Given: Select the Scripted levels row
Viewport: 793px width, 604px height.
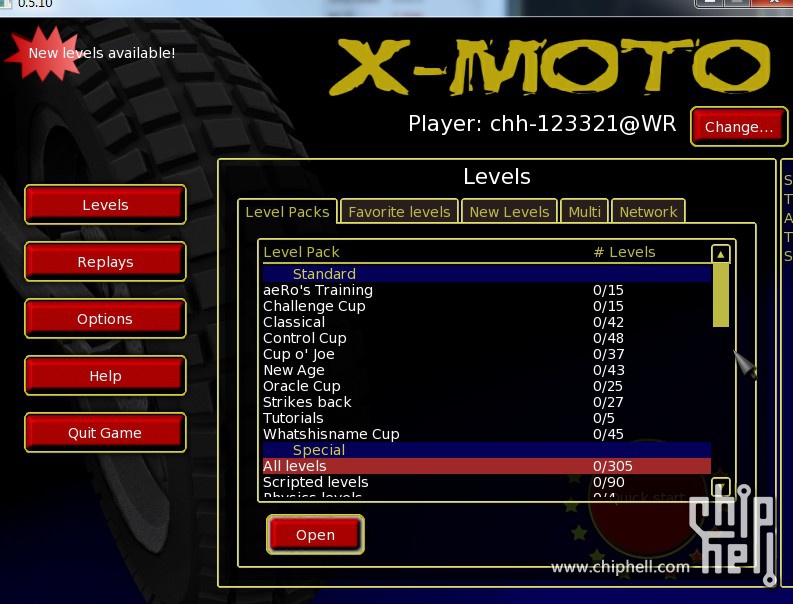Looking at the screenshot, I should coord(487,482).
